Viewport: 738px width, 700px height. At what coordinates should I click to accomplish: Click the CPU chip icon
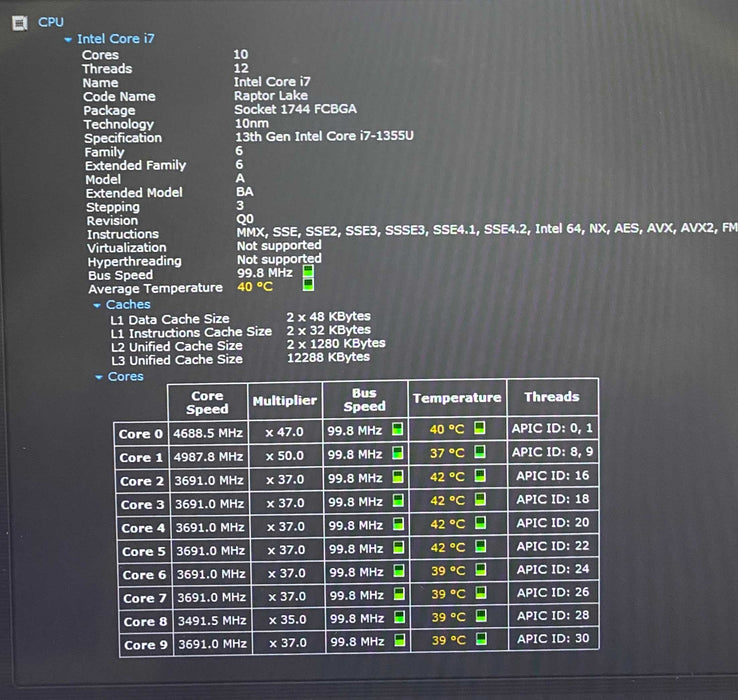click(x=20, y=23)
